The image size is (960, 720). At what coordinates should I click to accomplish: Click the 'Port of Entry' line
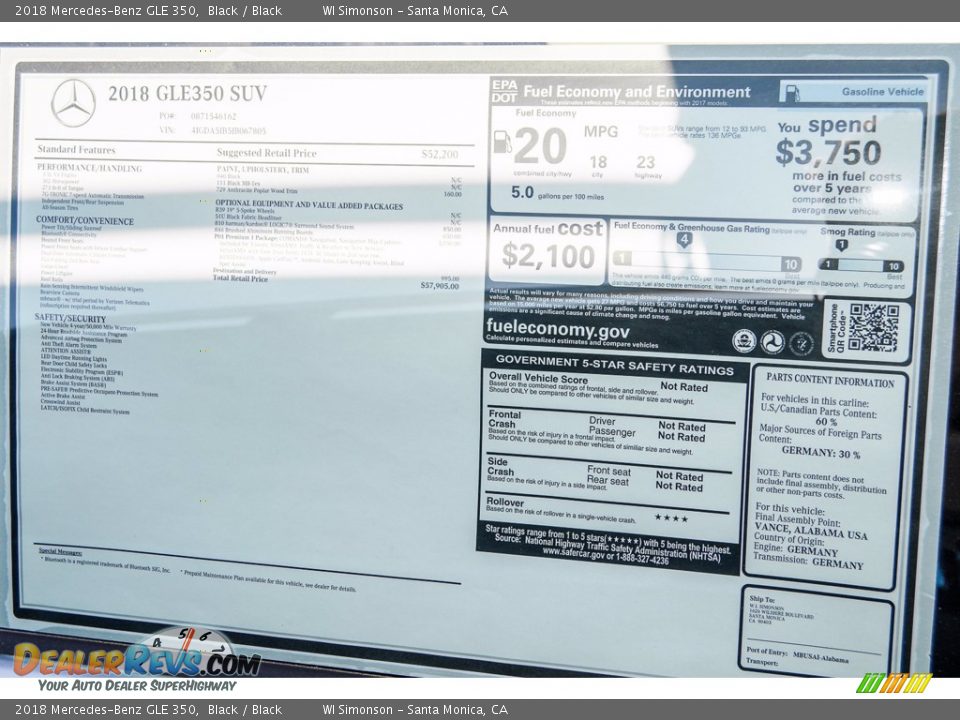pyautogui.click(x=797, y=654)
